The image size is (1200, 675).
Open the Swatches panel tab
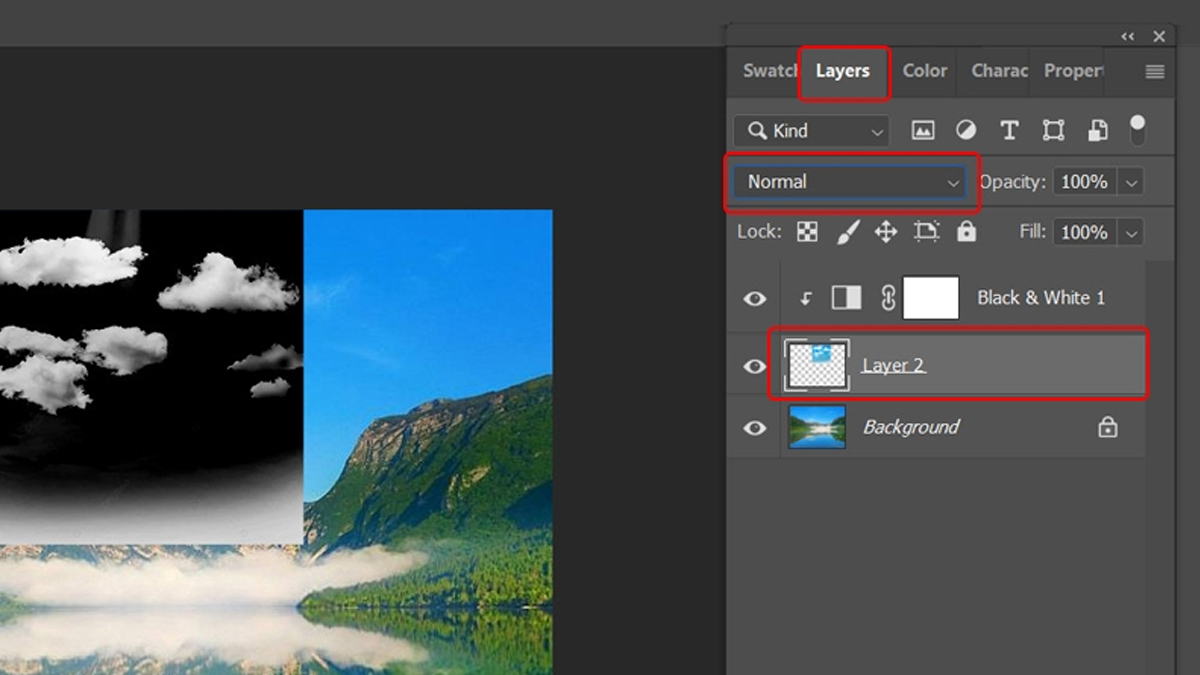[769, 71]
